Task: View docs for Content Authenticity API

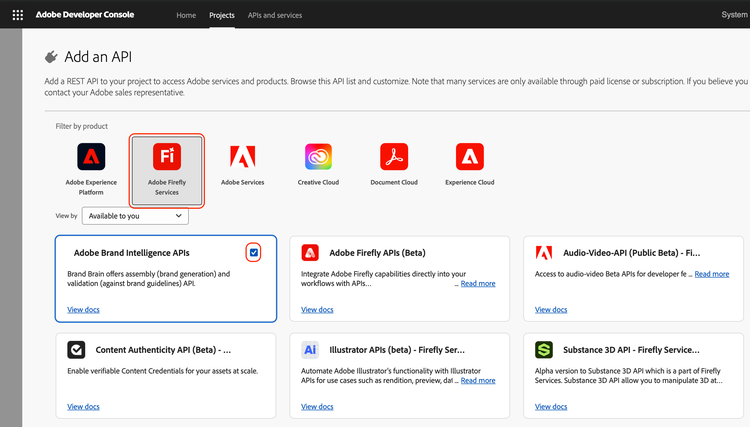Action: point(83,406)
